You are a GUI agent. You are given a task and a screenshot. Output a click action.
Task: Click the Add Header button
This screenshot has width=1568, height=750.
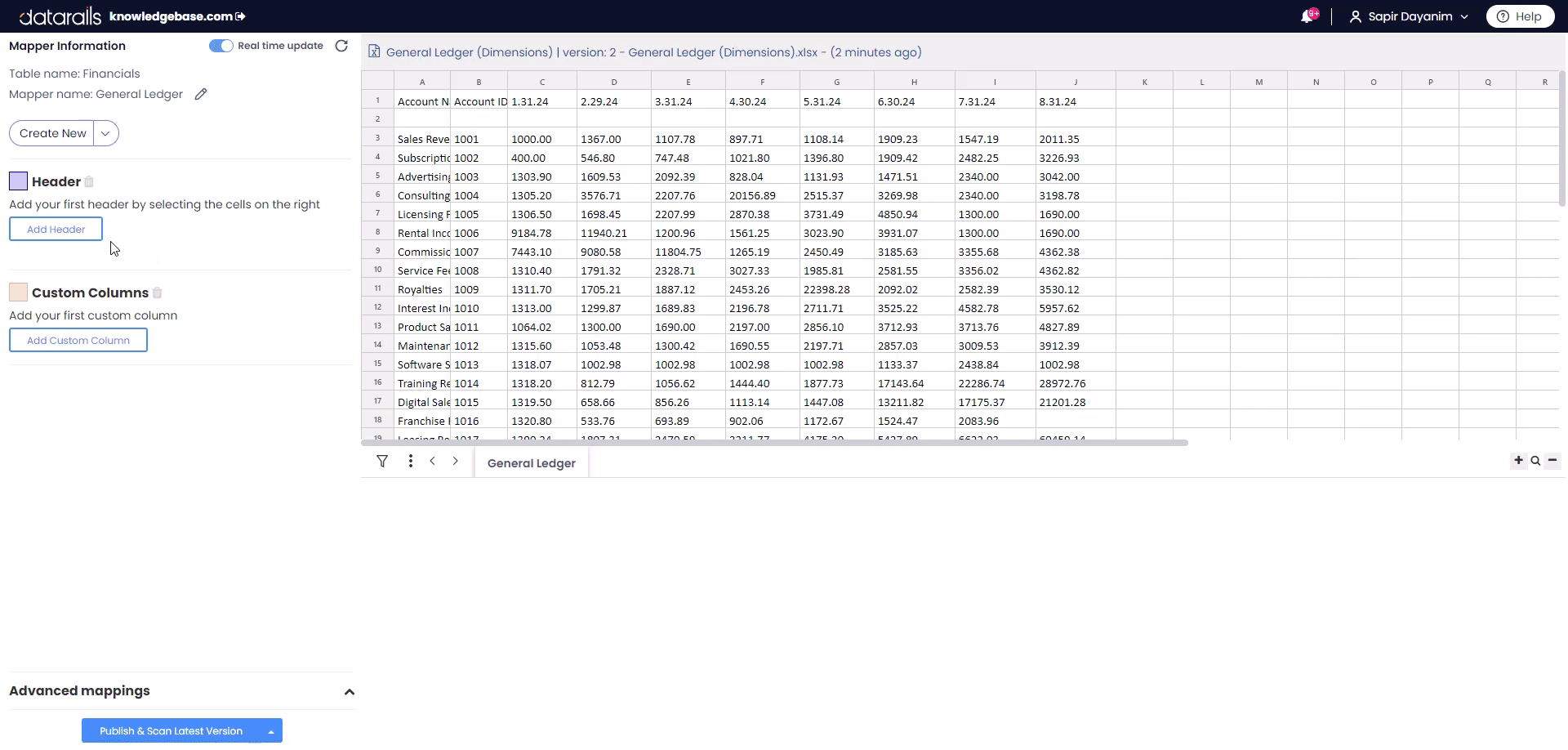click(56, 230)
